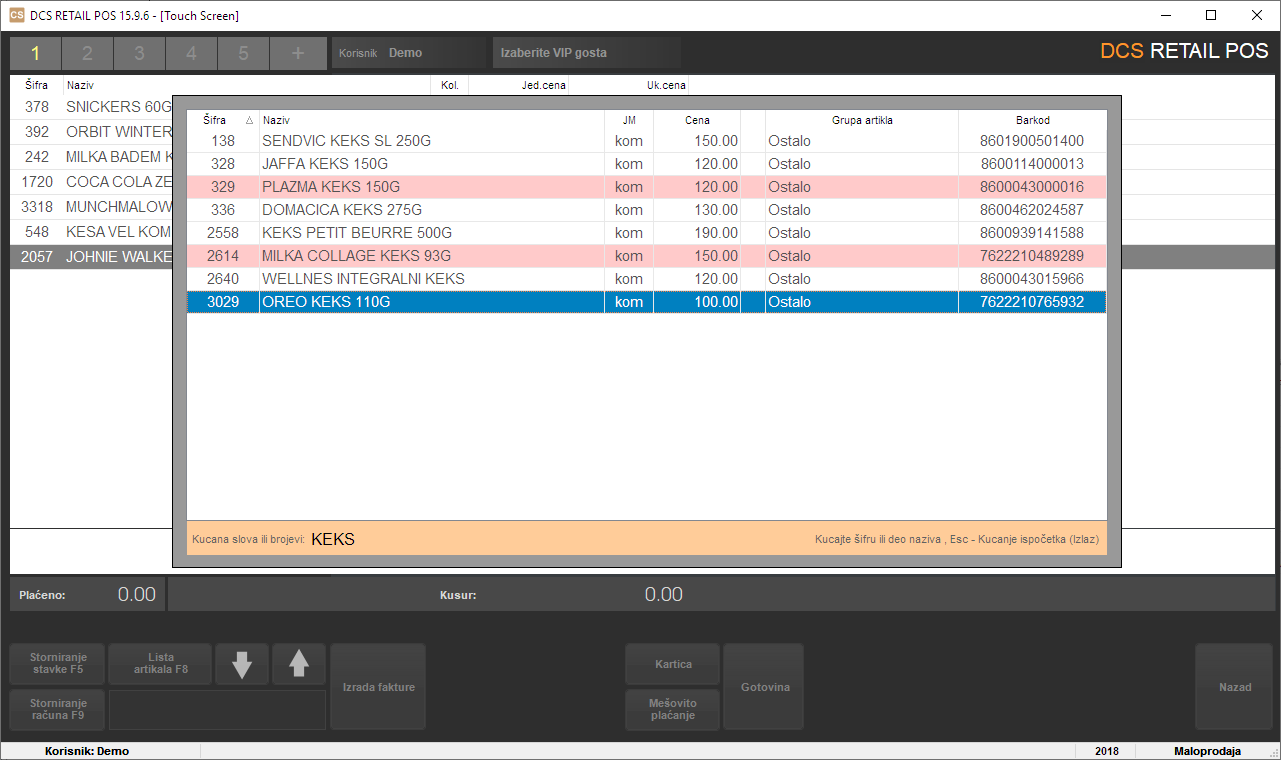Switch to receipt tab 2
This screenshot has width=1281, height=760.
88,53
